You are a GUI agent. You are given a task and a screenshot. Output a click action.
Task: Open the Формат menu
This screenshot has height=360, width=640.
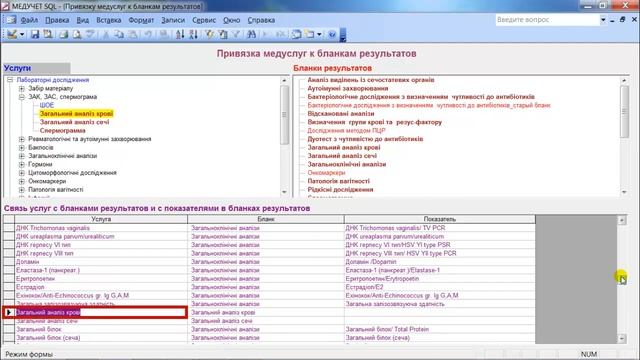[141, 20]
